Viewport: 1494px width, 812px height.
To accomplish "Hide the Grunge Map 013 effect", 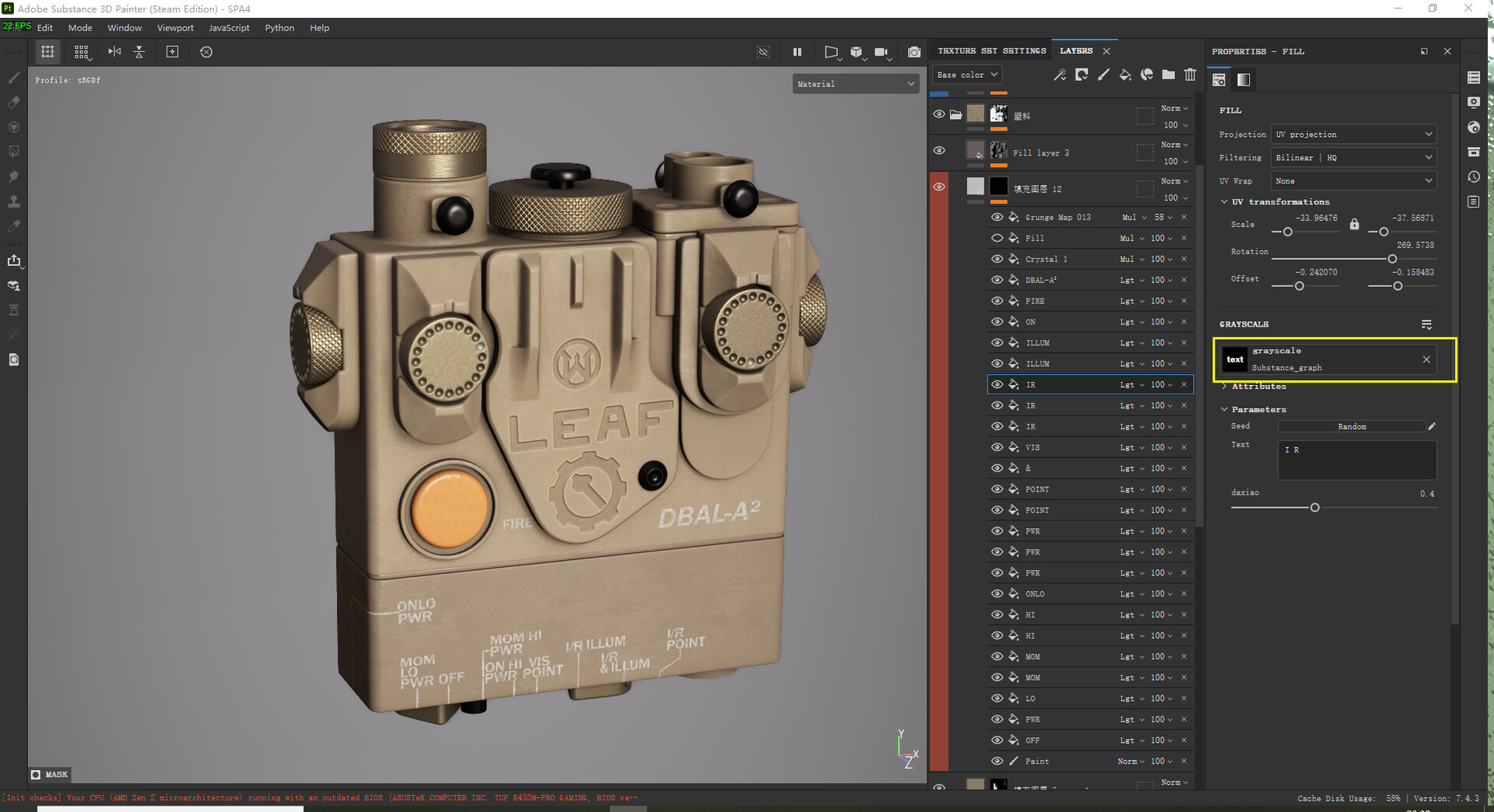I will [x=997, y=217].
